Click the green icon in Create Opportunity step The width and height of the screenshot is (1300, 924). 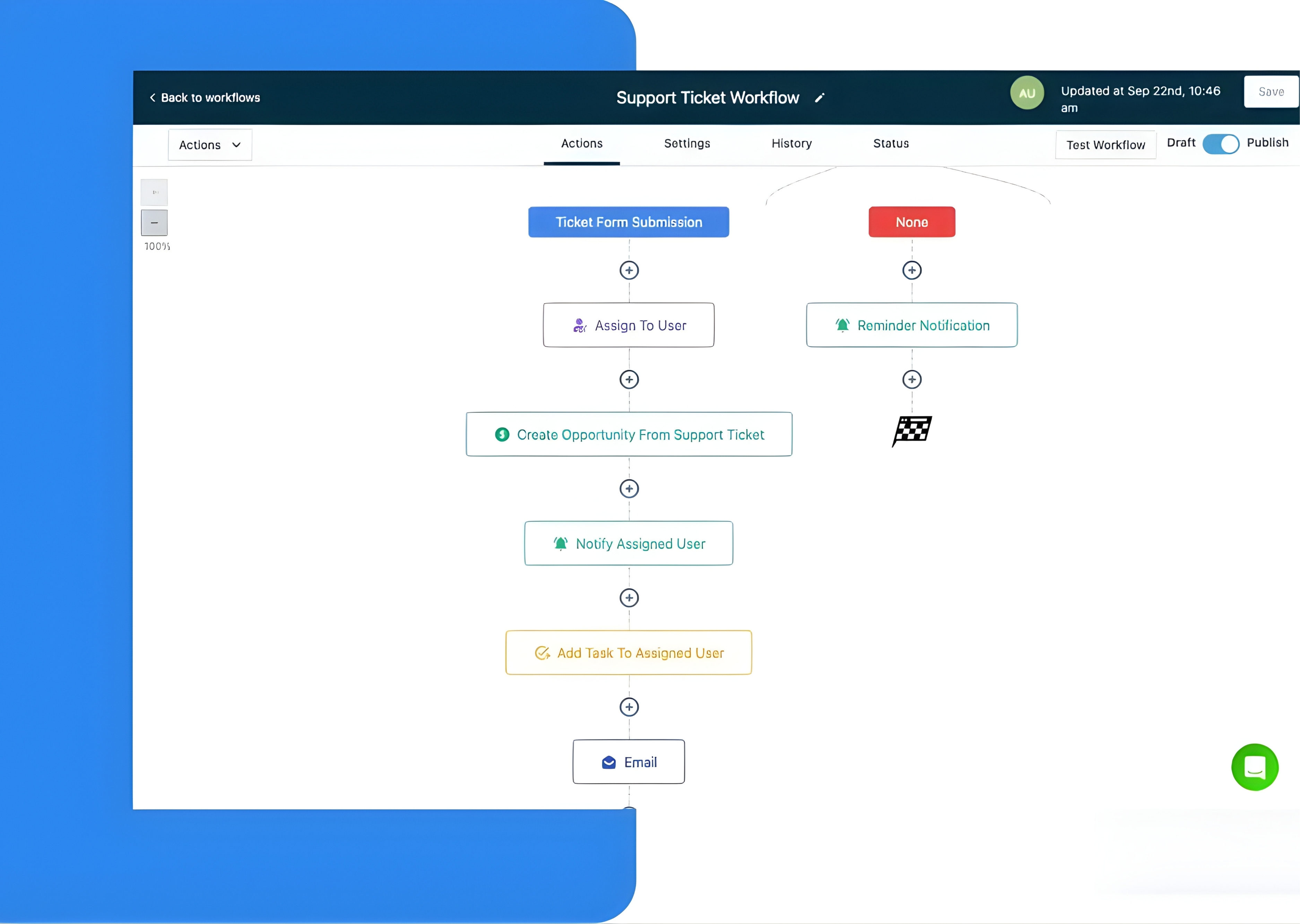coord(502,434)
